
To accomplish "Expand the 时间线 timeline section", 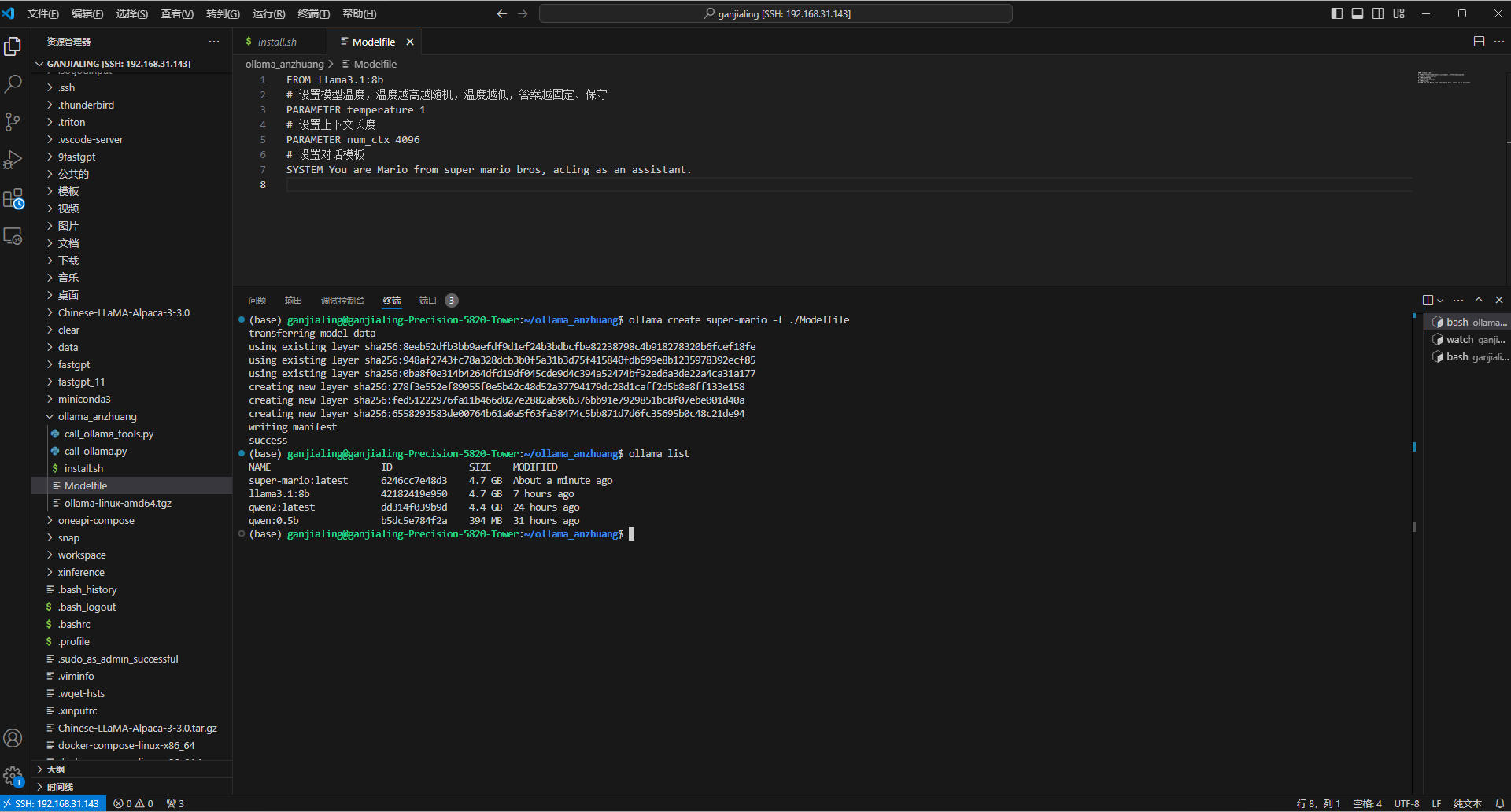I will coord(131,787).
